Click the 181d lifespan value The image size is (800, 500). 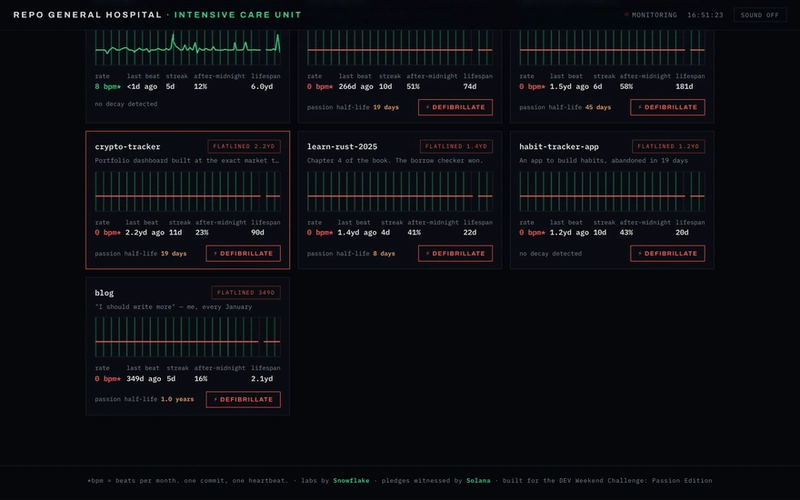point(684,87)
